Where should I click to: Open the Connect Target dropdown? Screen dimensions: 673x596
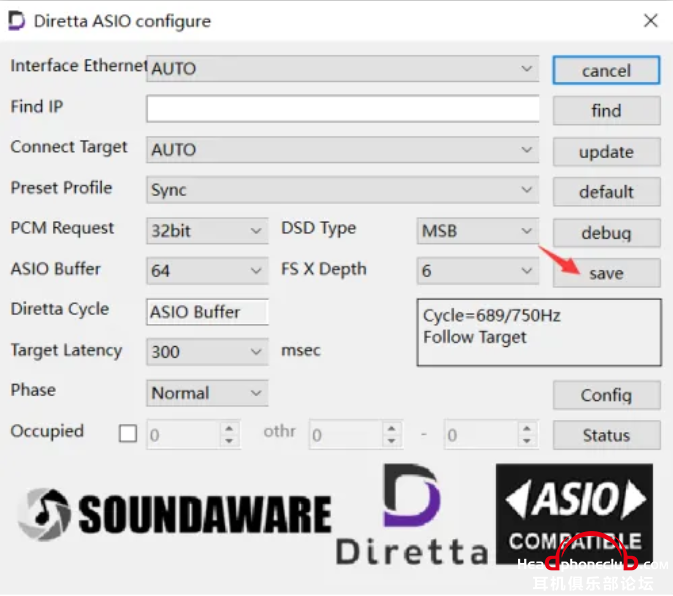click(343, 150)
